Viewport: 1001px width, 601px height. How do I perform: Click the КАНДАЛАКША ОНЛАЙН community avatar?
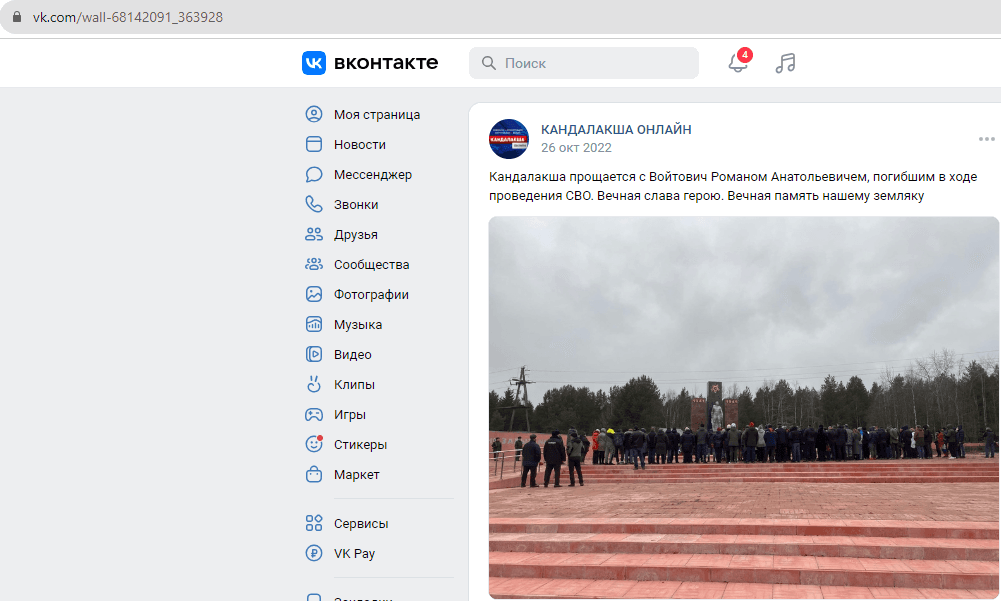(x=509, y=139)
